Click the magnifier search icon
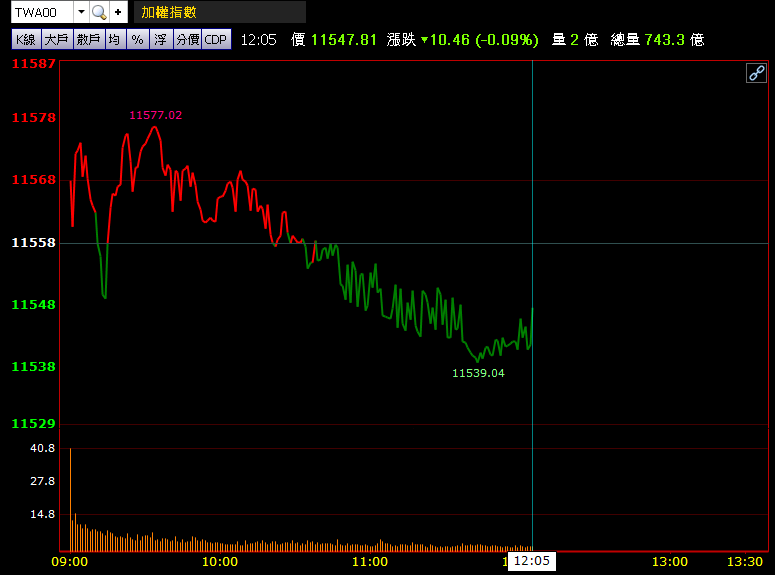 point(99,12)
